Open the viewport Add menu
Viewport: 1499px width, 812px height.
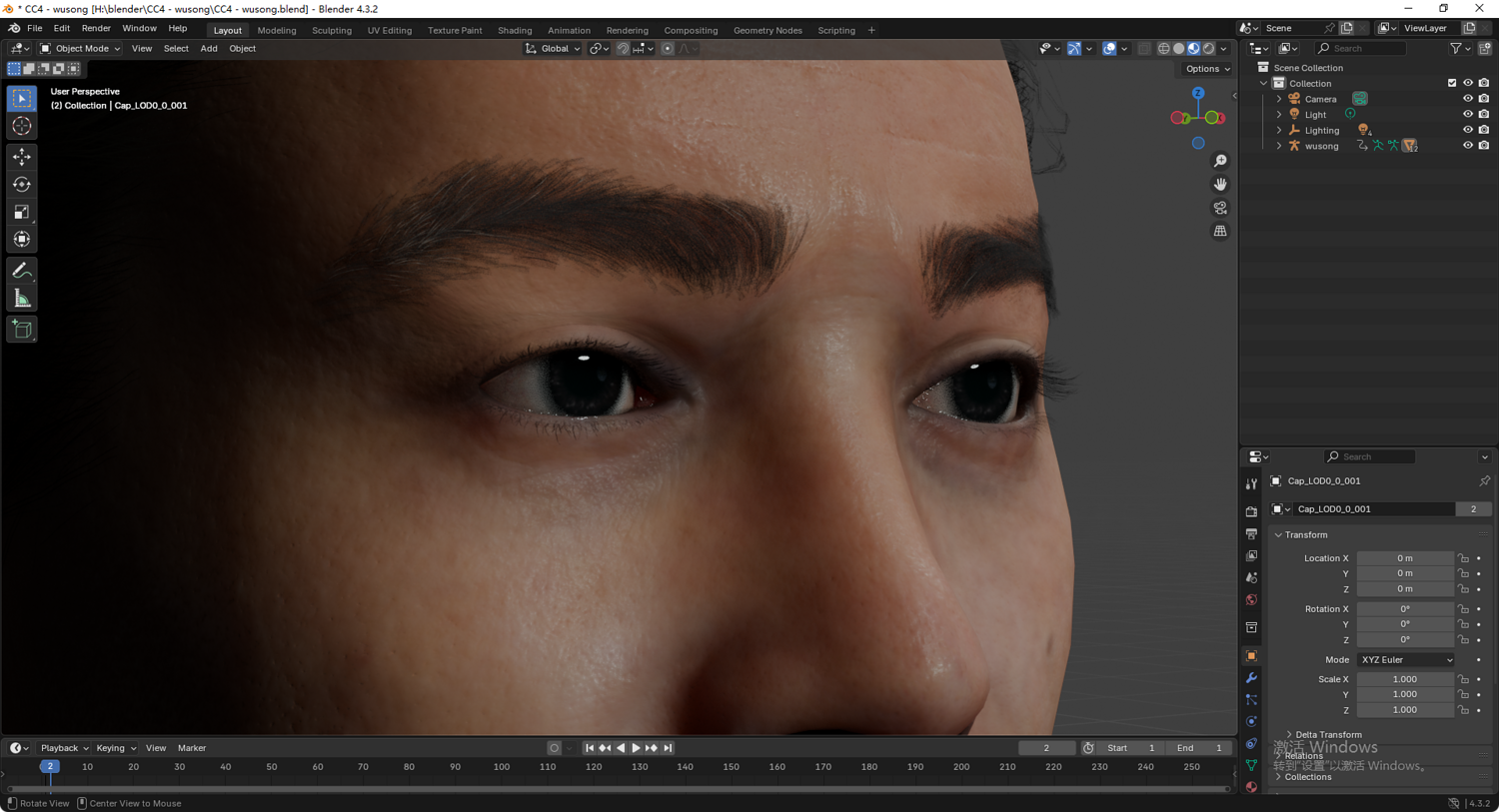(x=209, y=48)
